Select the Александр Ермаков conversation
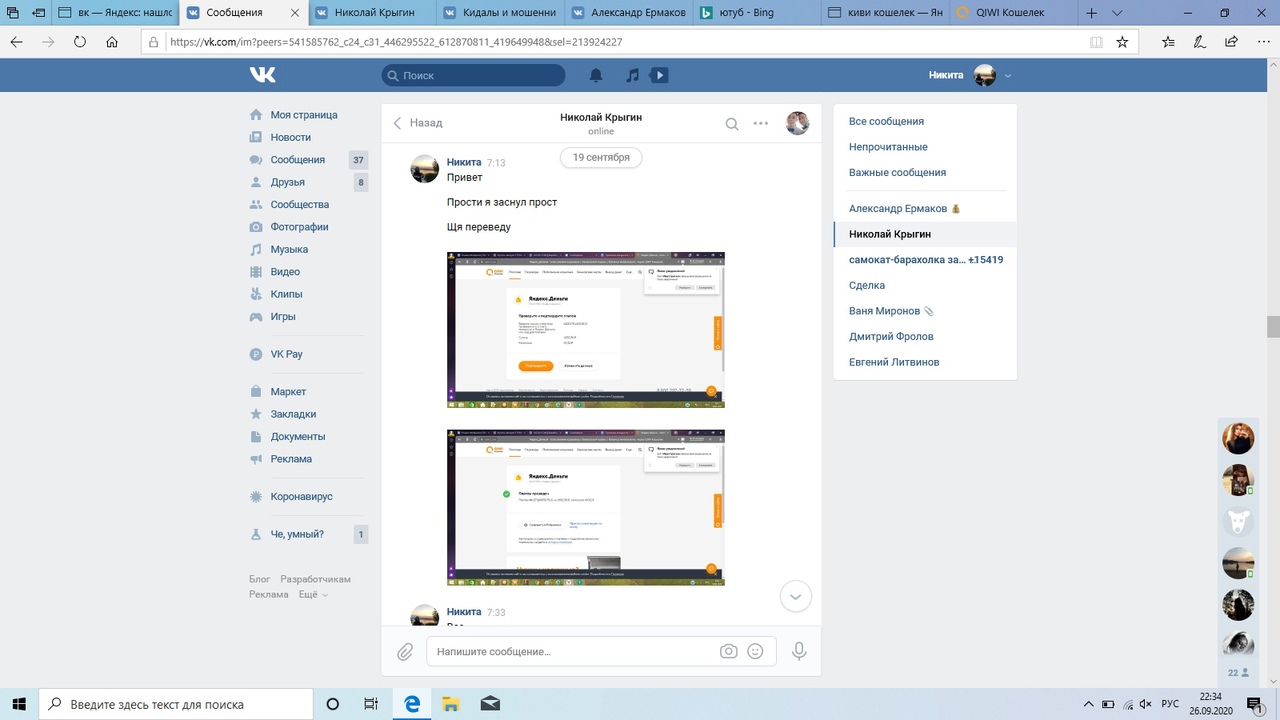The image size is (1280, 720). pos(897,209)
